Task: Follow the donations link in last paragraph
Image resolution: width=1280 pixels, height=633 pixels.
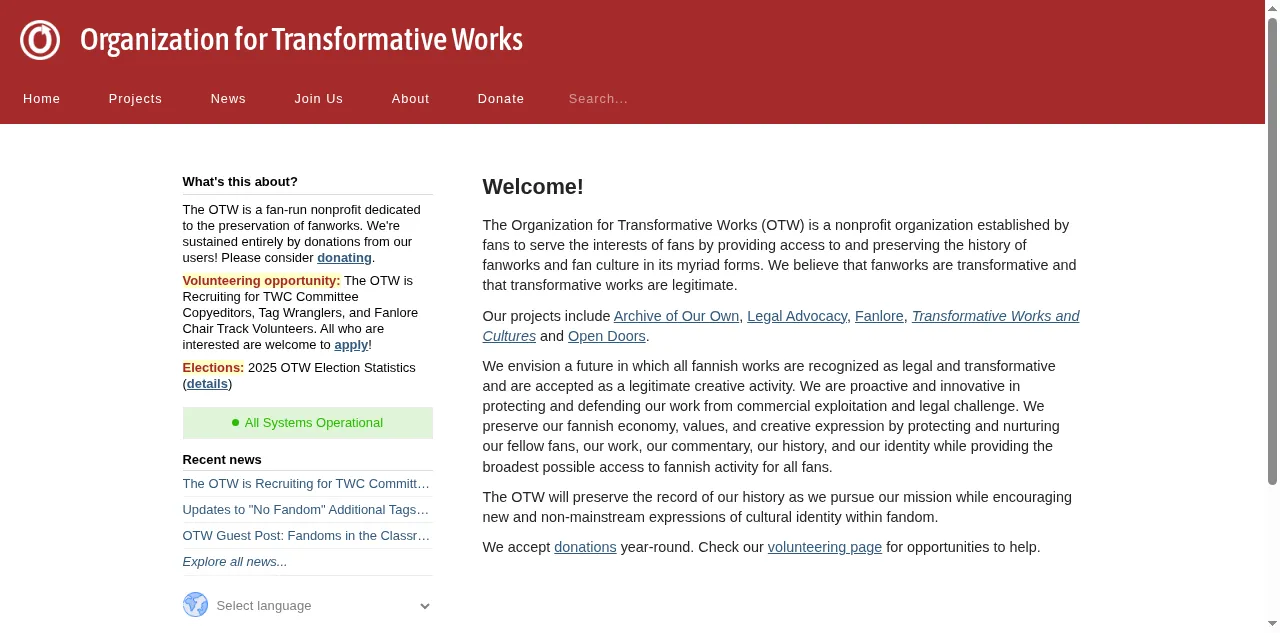Action: 585,547
